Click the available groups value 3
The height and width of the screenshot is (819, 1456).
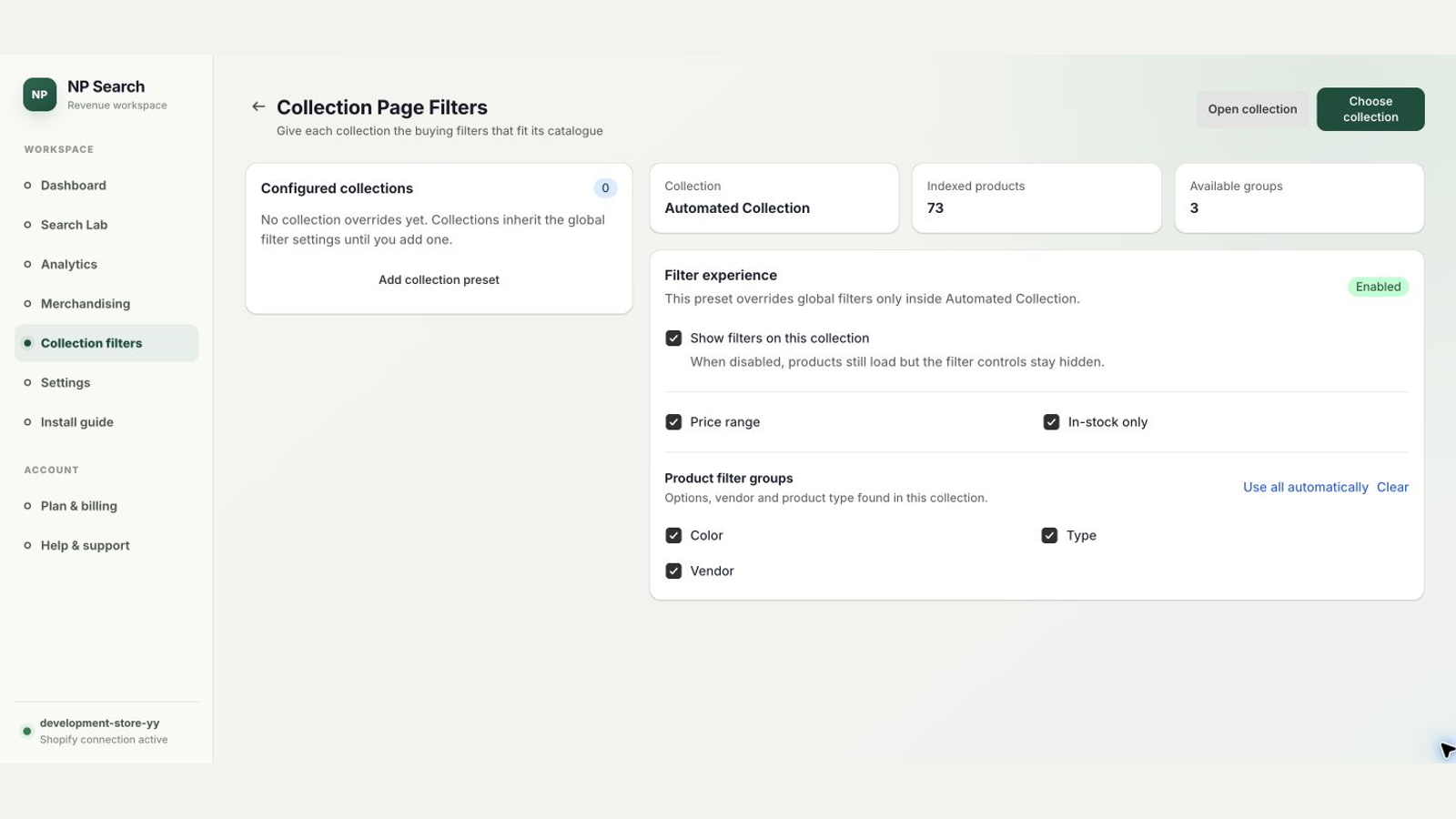(1194, 207)
